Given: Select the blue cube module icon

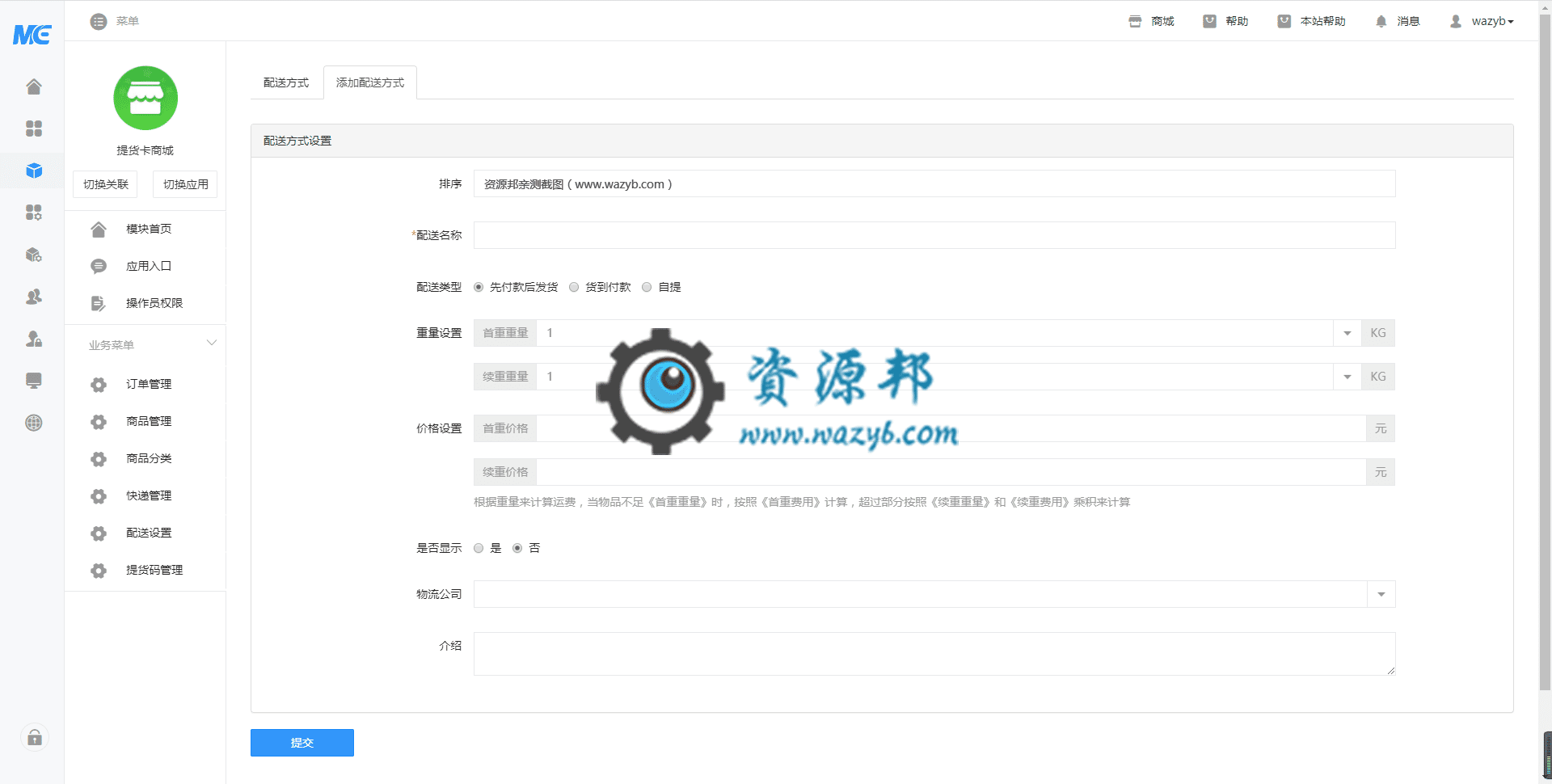Looking at the screenshot, I should click(33, 171).
